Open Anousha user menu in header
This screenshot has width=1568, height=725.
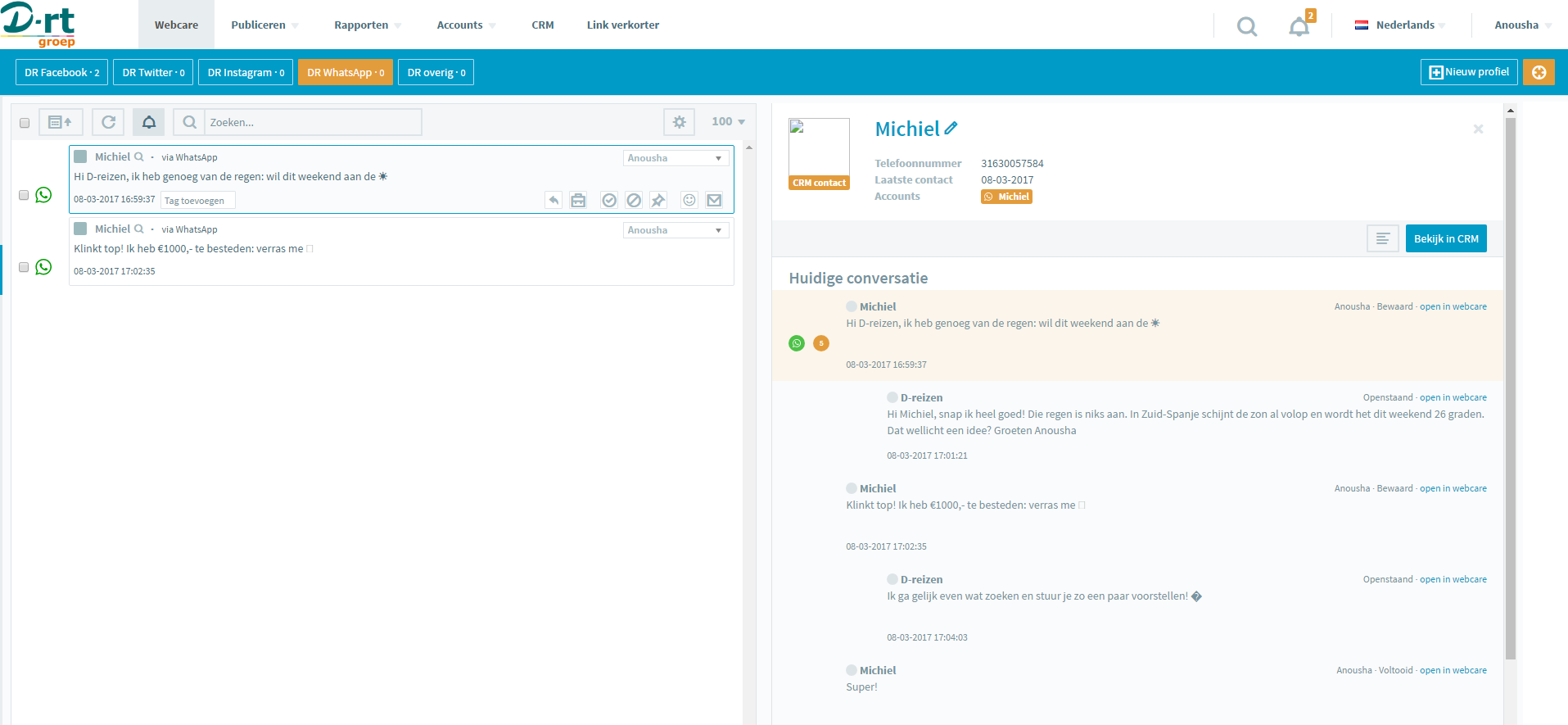(1523, 25)
